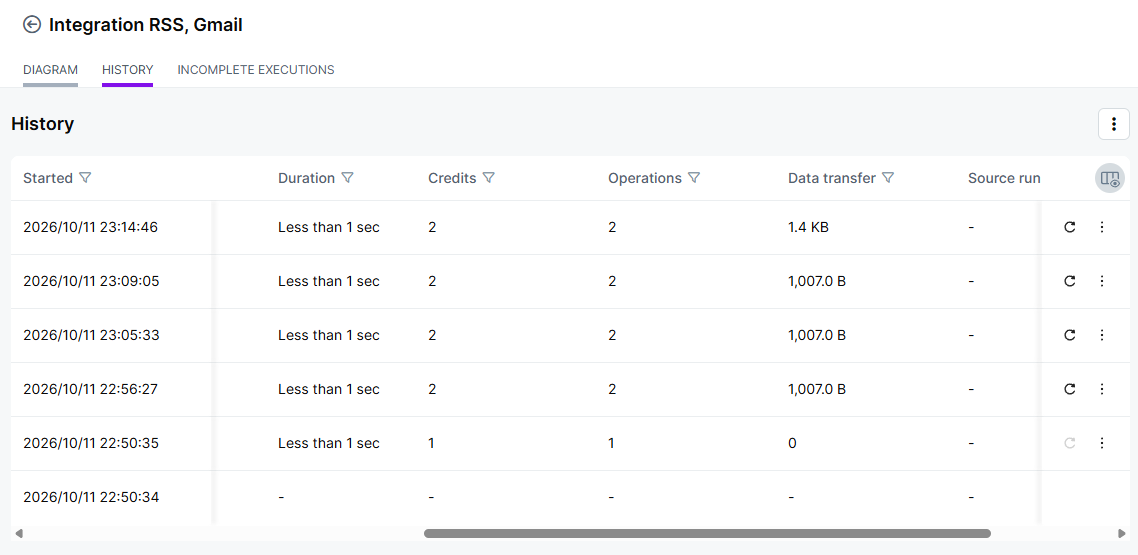Rerun the 23:14:46 execution

[1069, 227]
